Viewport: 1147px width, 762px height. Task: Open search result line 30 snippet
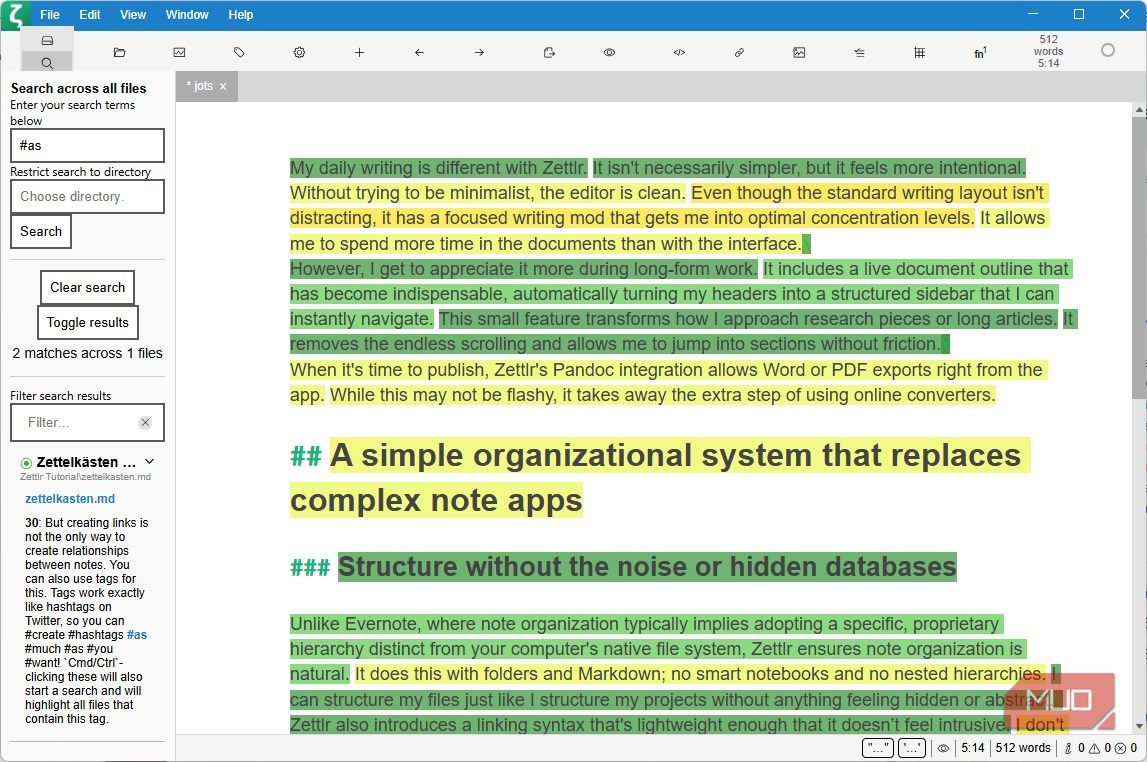pyautogui.click(x=87, y=620)
